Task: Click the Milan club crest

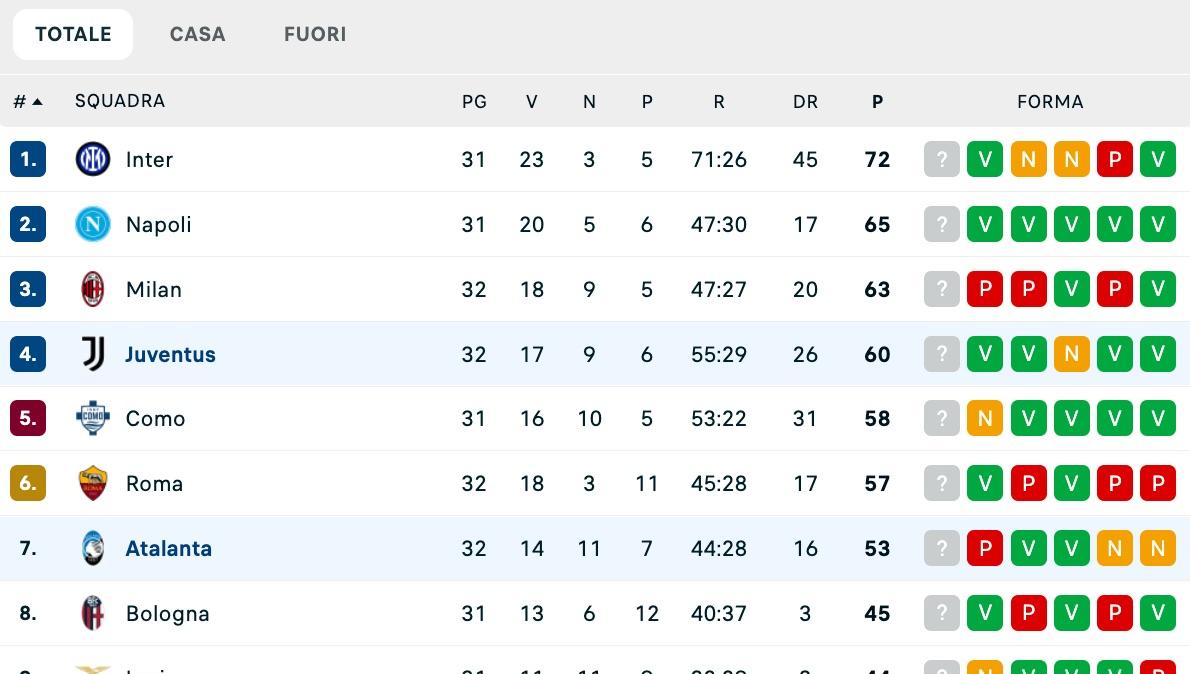Action: pos(92,289)
